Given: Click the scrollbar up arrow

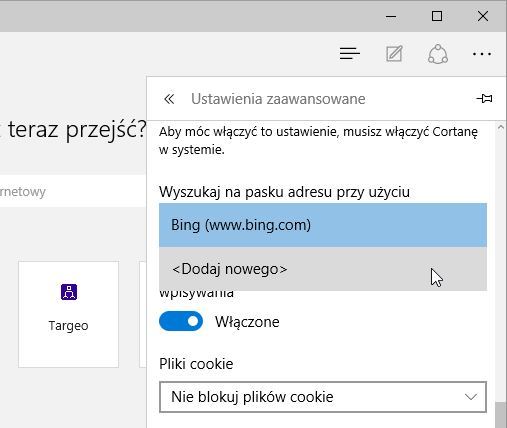Looking at the screenshot, I should 501,127.
